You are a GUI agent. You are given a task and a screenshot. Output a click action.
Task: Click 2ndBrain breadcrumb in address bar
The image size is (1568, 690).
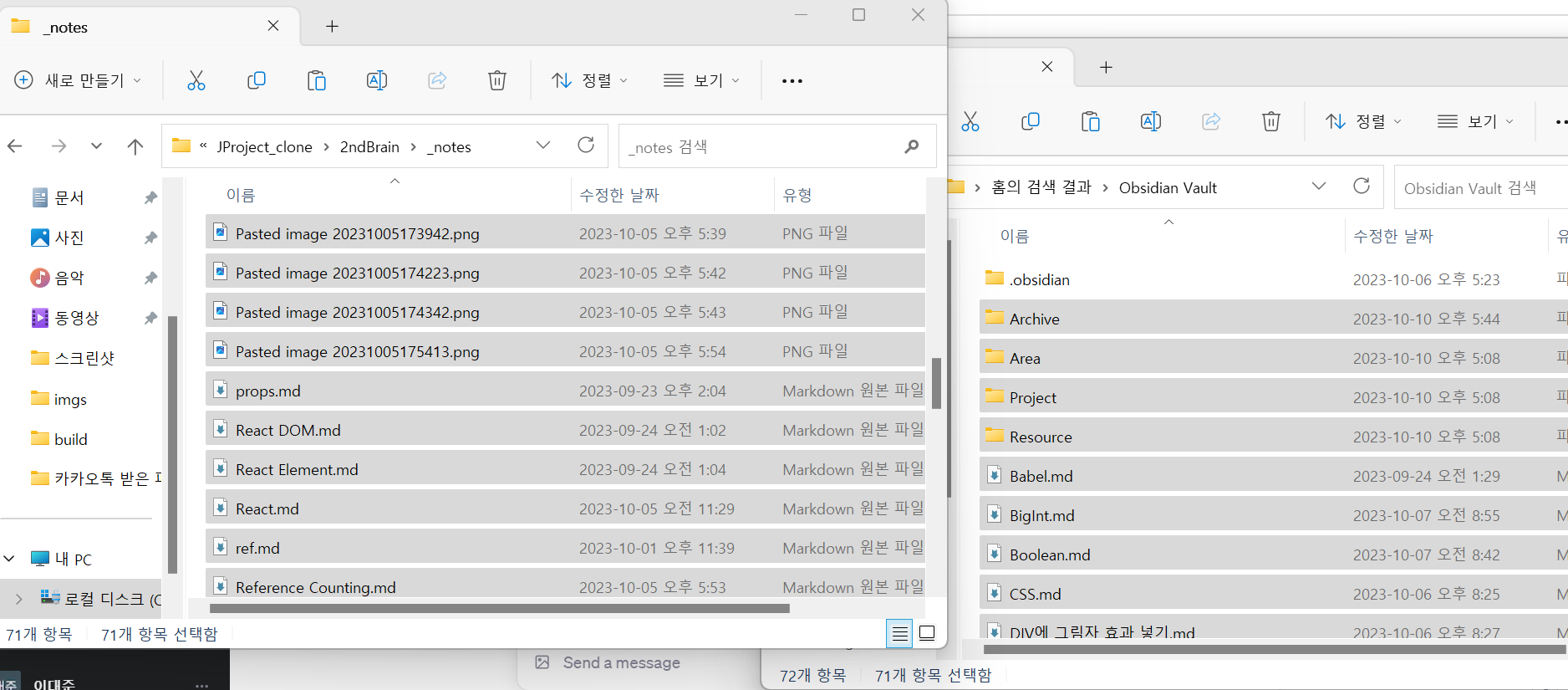click(x=369, y=147)
